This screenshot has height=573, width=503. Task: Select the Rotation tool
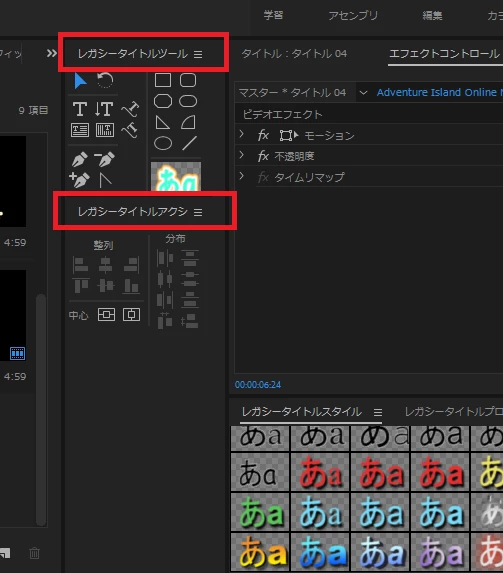pyautogui.click(x=105, y=80)
